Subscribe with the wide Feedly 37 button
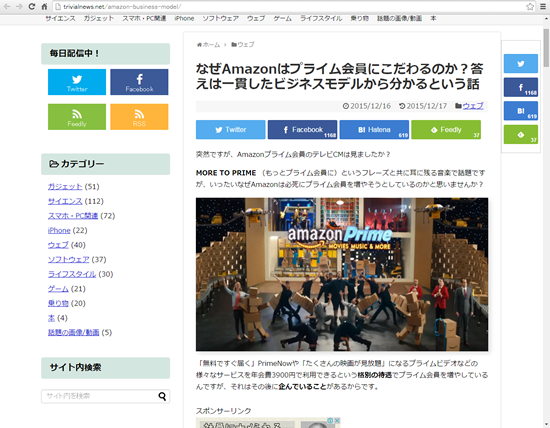550x428 pixels. tap(446, 129)
